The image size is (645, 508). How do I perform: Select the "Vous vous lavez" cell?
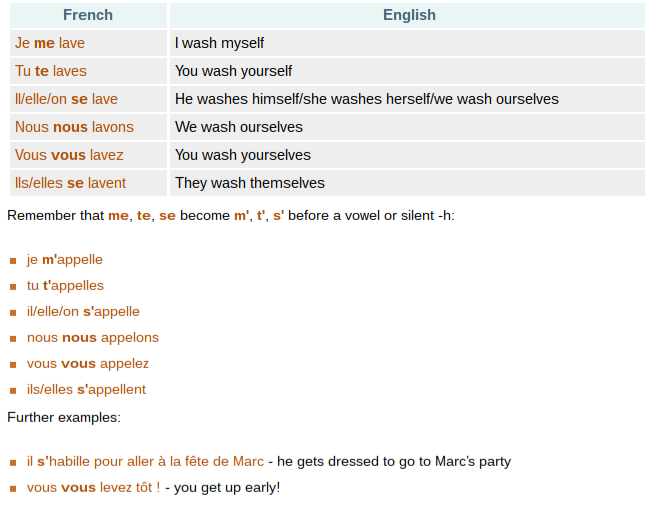pos(69,155)
